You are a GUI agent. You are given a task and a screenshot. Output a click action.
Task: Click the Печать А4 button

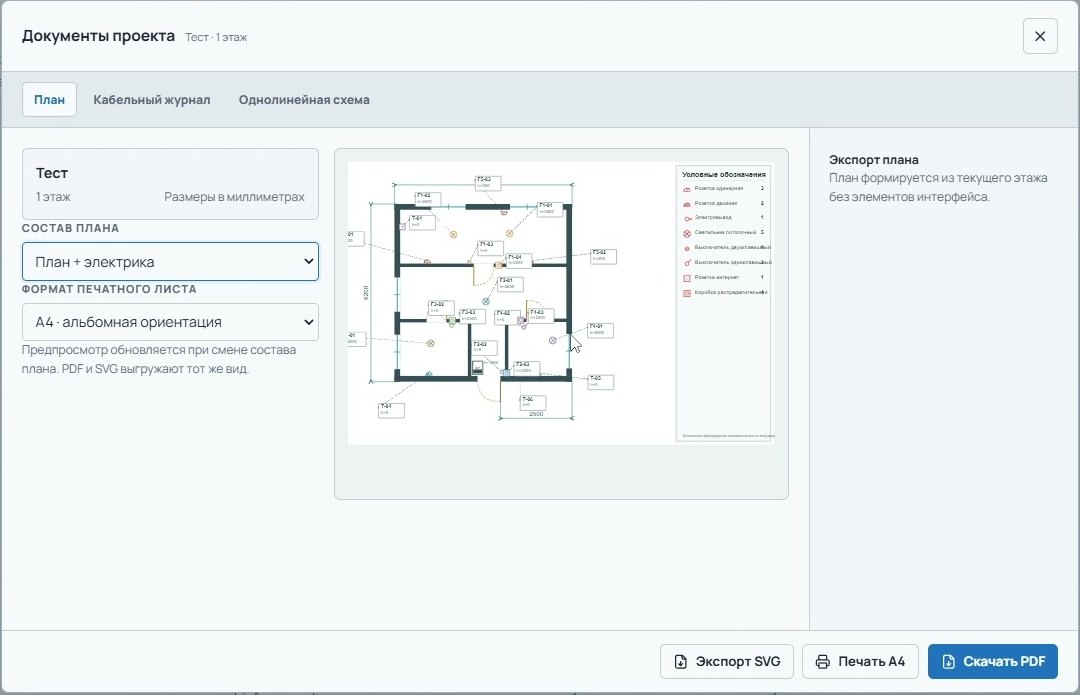coord(860,661)
